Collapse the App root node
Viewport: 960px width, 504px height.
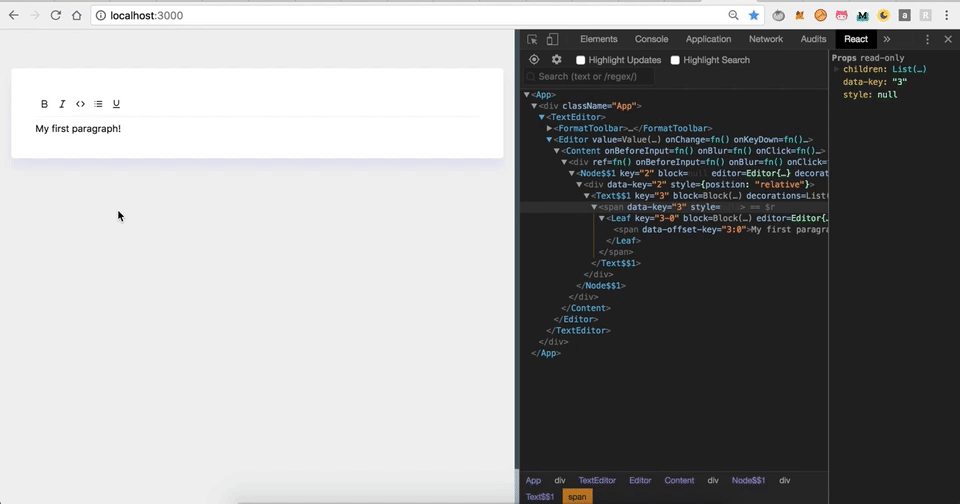click(527, 95)
